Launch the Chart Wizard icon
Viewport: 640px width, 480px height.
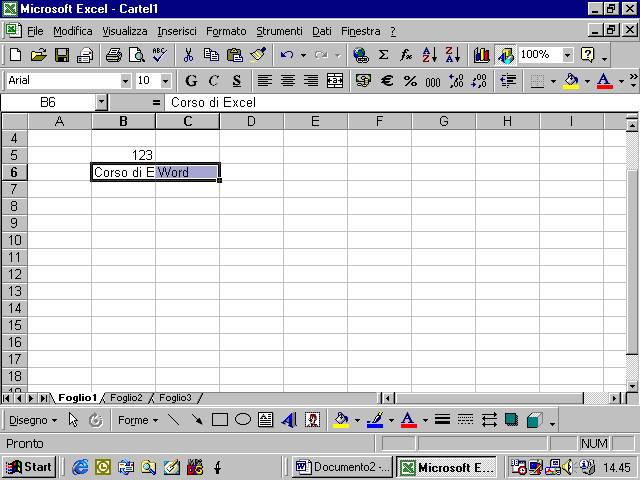tap(482, 55)
